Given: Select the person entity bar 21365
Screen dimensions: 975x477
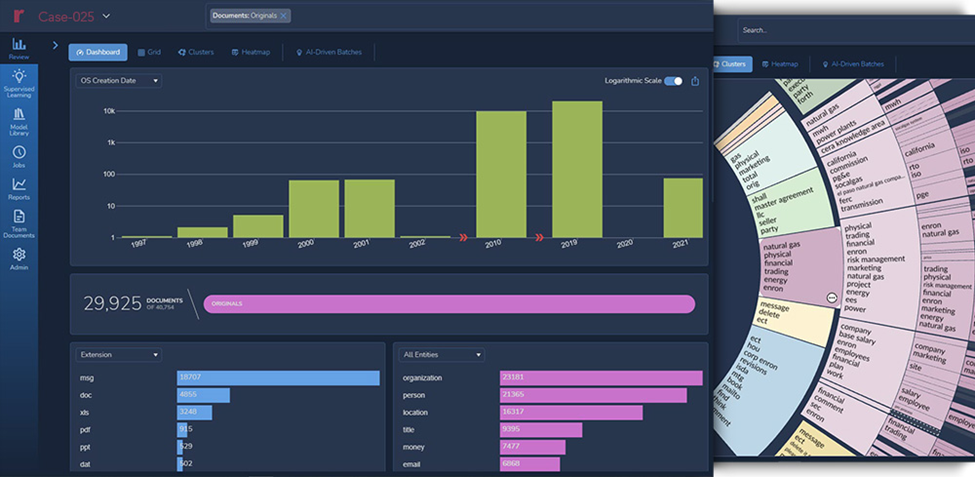Looking at the screenshot, I should point(593,396).
